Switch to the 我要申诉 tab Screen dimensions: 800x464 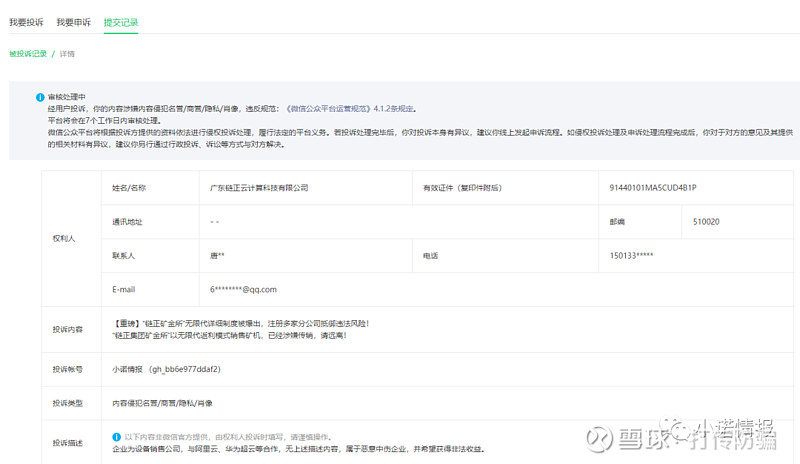73,22
